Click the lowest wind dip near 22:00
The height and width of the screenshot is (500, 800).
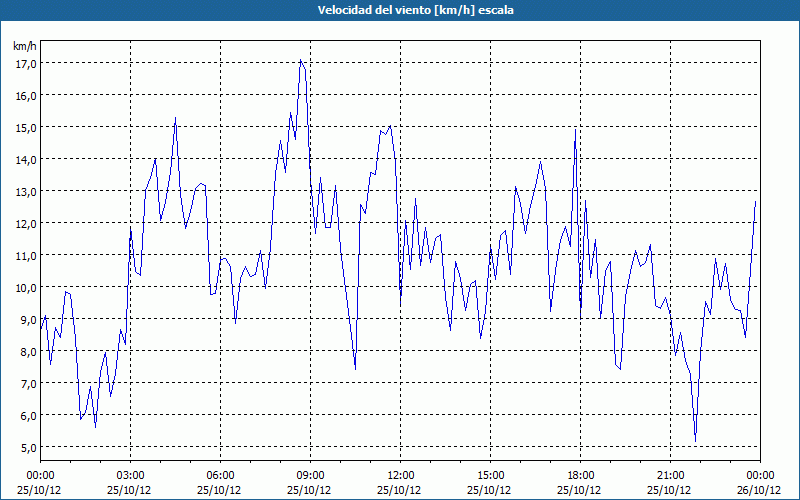click(x=695, y=441)
